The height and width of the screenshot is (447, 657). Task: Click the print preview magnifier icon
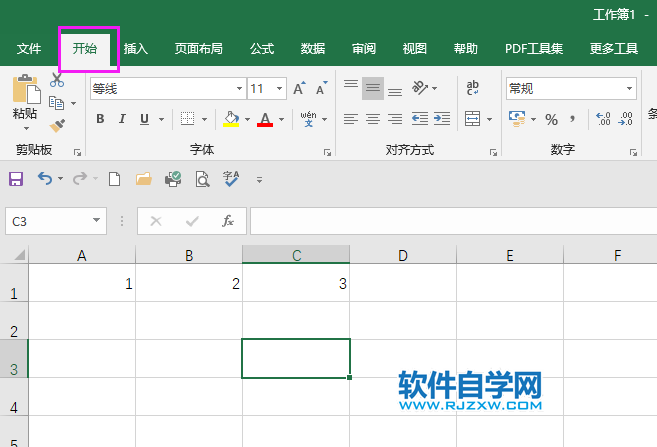coord(203,179)
